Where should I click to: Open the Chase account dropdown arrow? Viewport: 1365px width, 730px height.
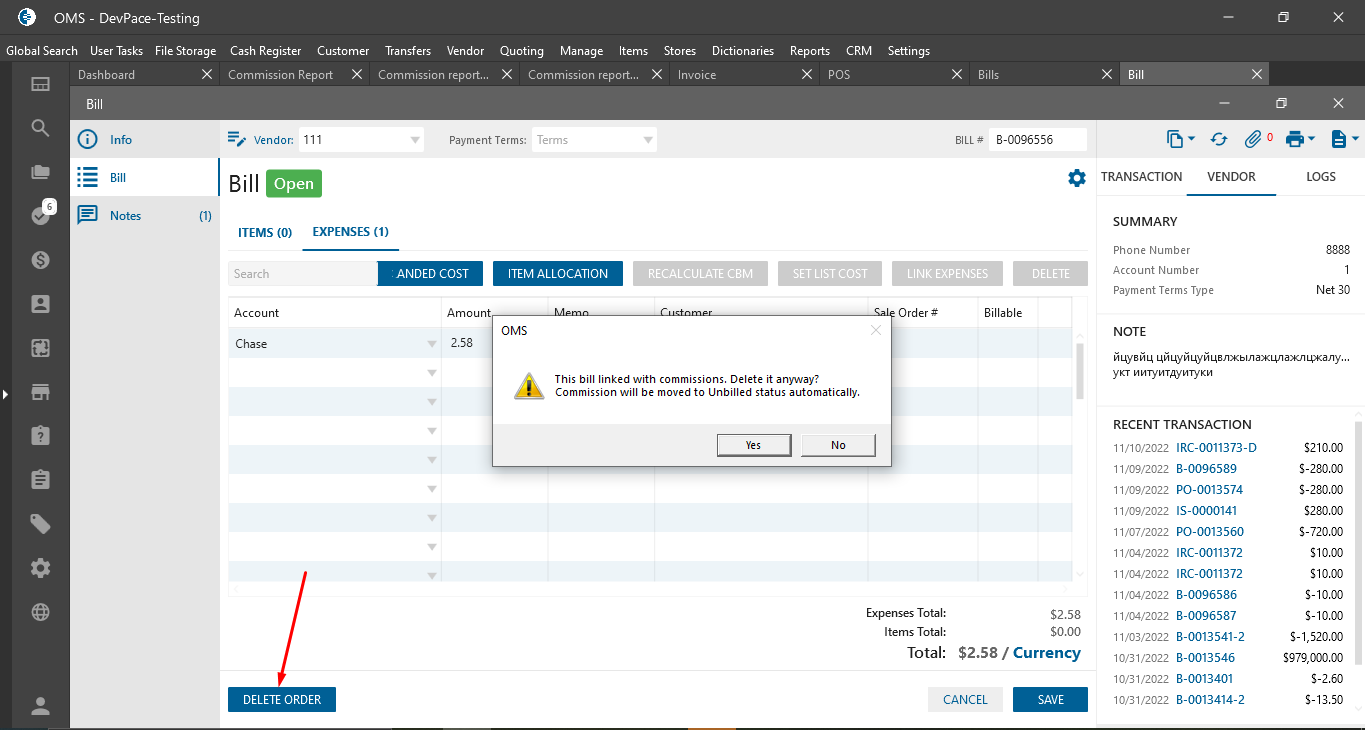[432, 344]
